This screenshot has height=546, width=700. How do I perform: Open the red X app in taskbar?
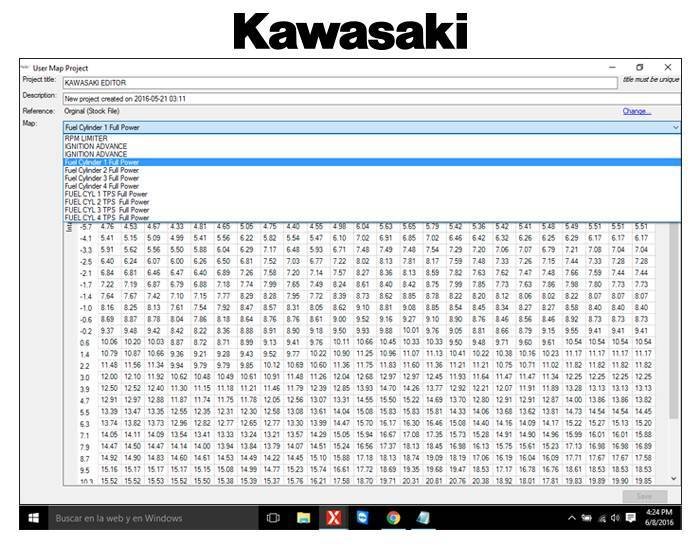pos(333,518)
